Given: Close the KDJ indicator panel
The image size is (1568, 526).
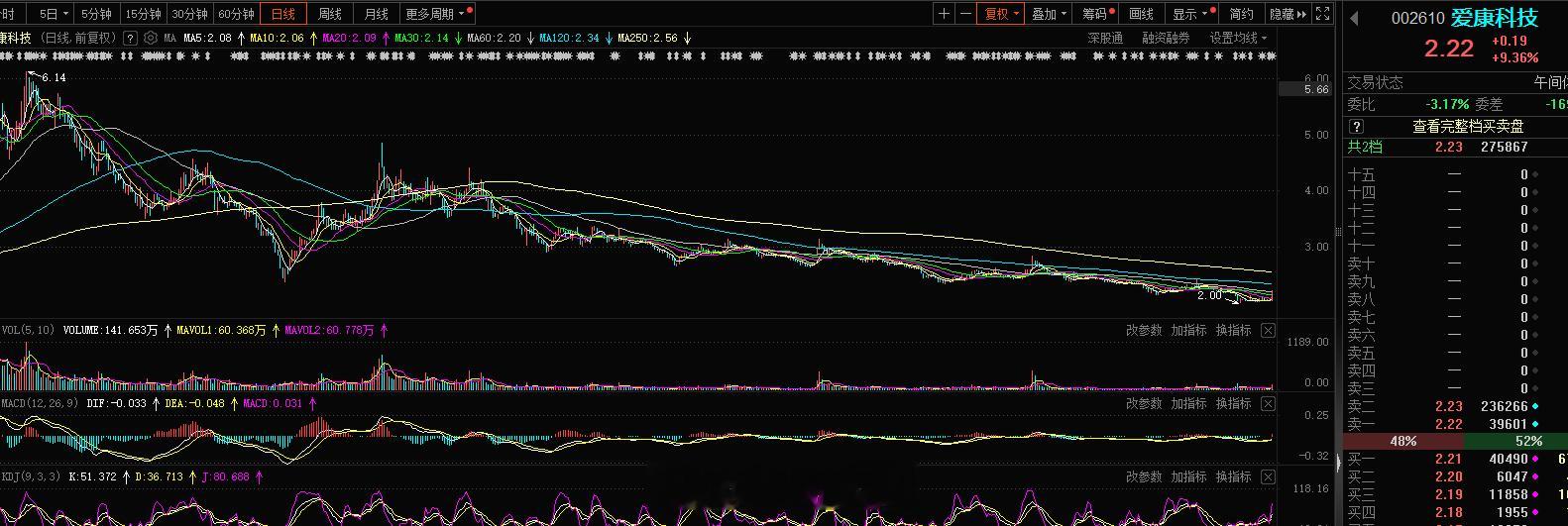Looking at the screenshot, I should click(1268, 477).
